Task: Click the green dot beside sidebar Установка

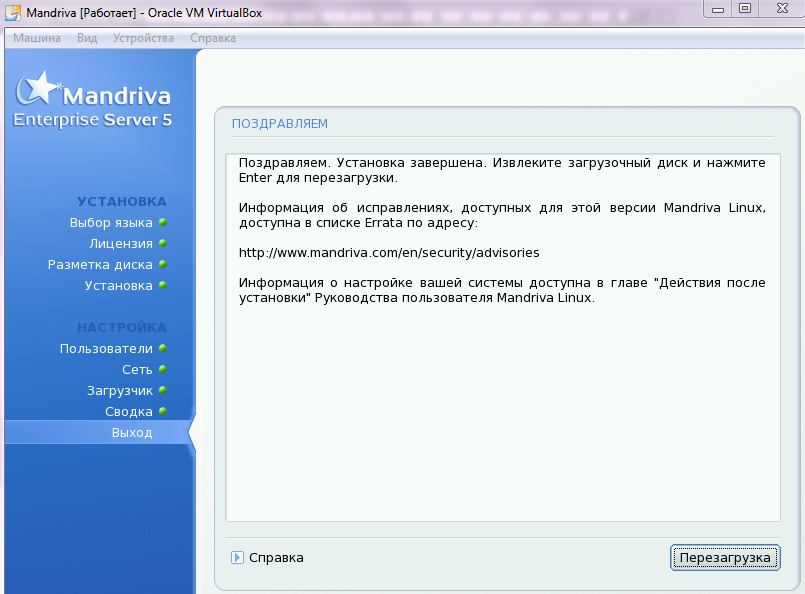Action: (163, 285)
